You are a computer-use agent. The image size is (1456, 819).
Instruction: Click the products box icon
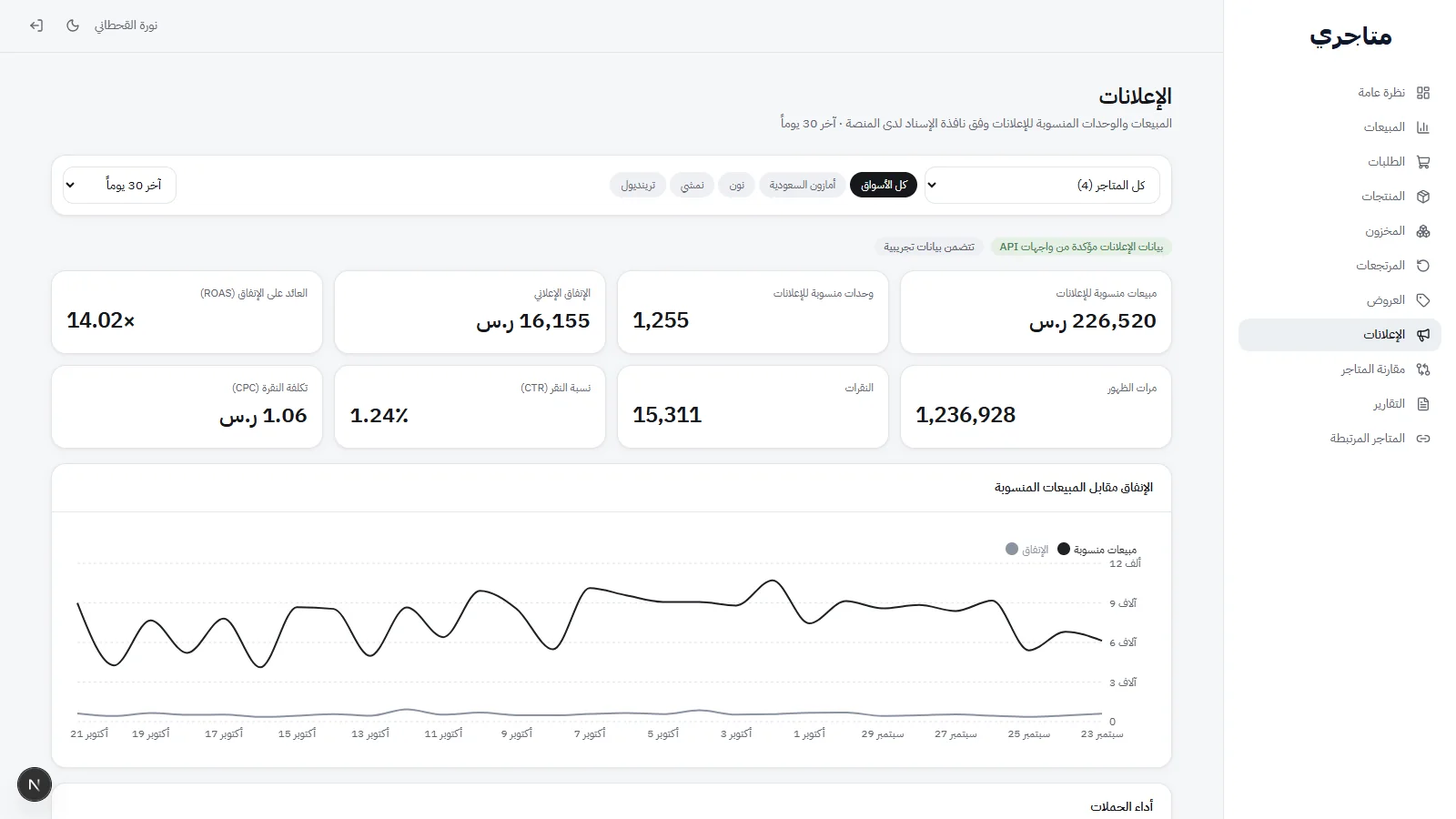point(1423,197)
